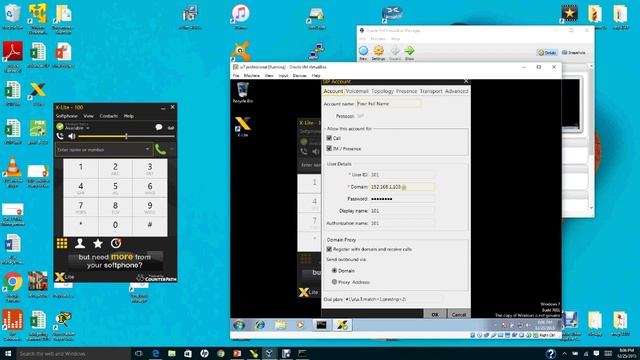Viewport: 640px width, 360px height.
Task: Tap dialpad key 5 in host X-Lite
Action: point(115,187)
